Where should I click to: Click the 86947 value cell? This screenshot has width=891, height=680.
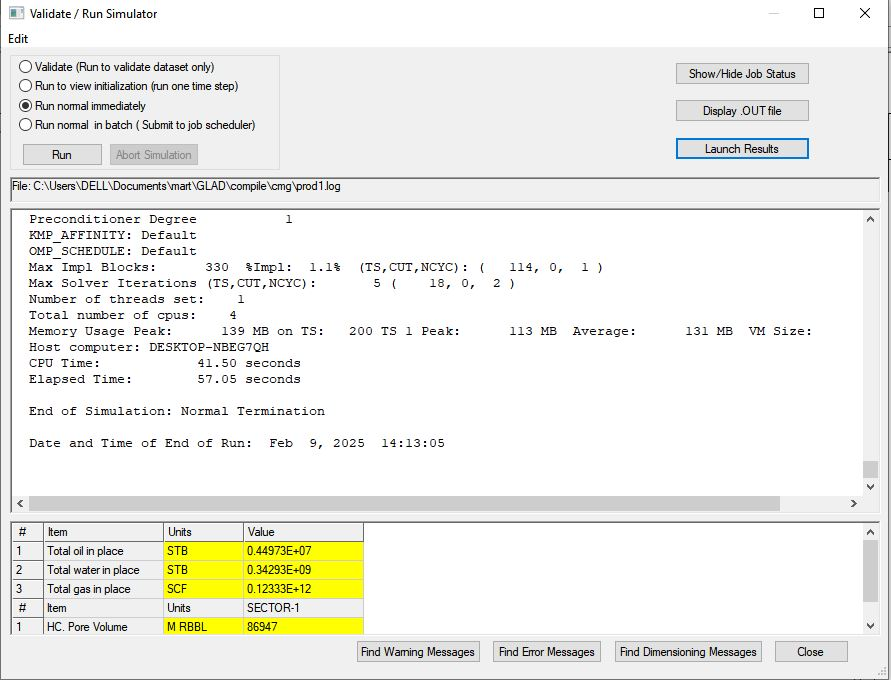click(303, 627)
